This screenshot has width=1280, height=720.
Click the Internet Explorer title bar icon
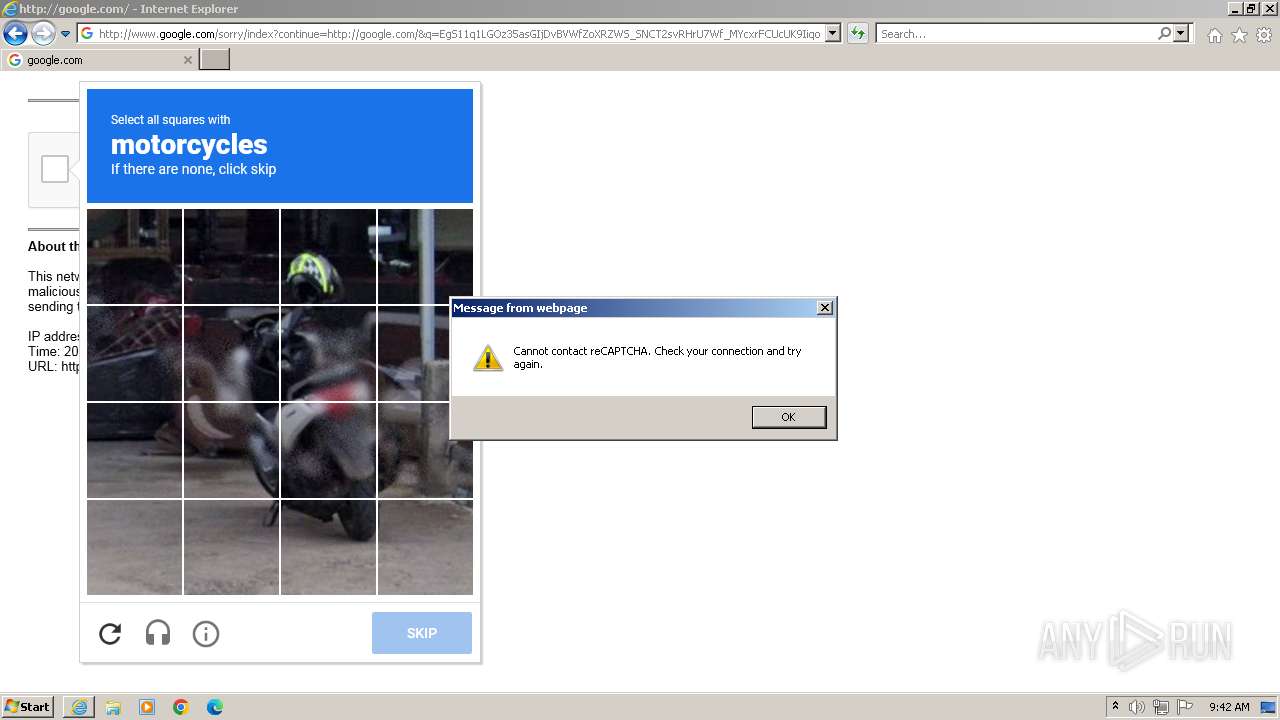point(10,9)
